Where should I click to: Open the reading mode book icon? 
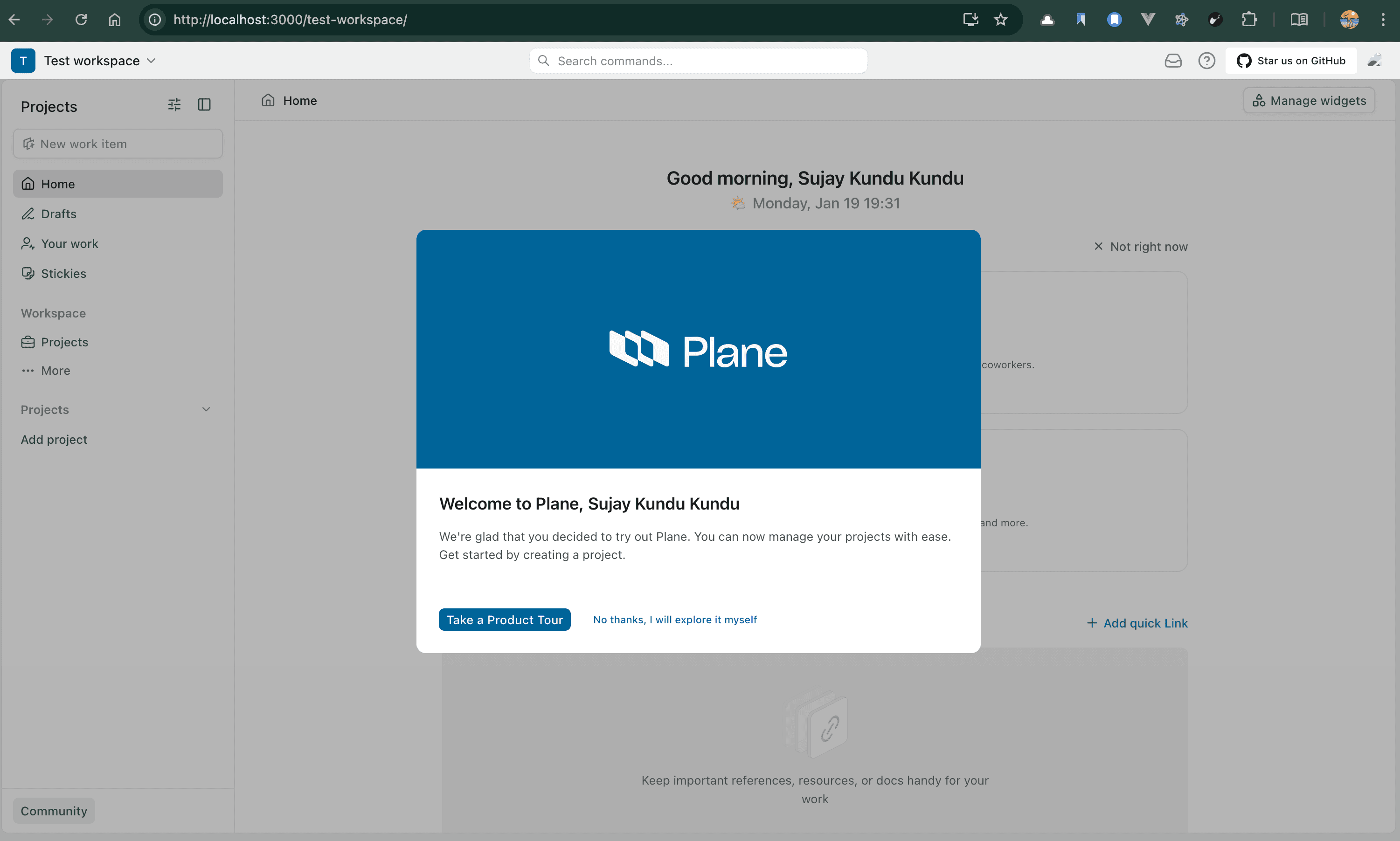[1298, 20]
